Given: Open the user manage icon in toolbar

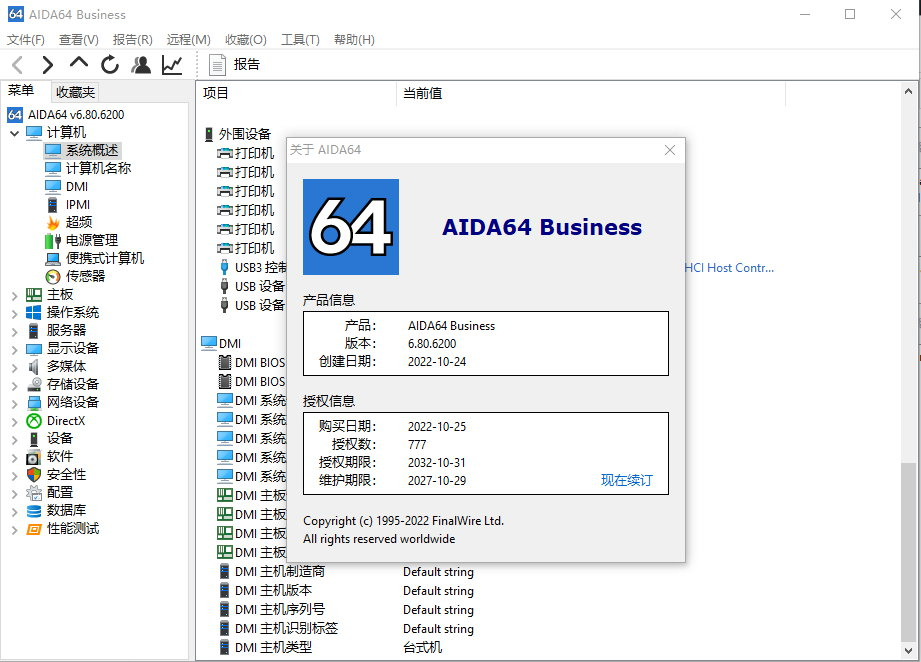Looking at the screenshot, I should (141, 65).
